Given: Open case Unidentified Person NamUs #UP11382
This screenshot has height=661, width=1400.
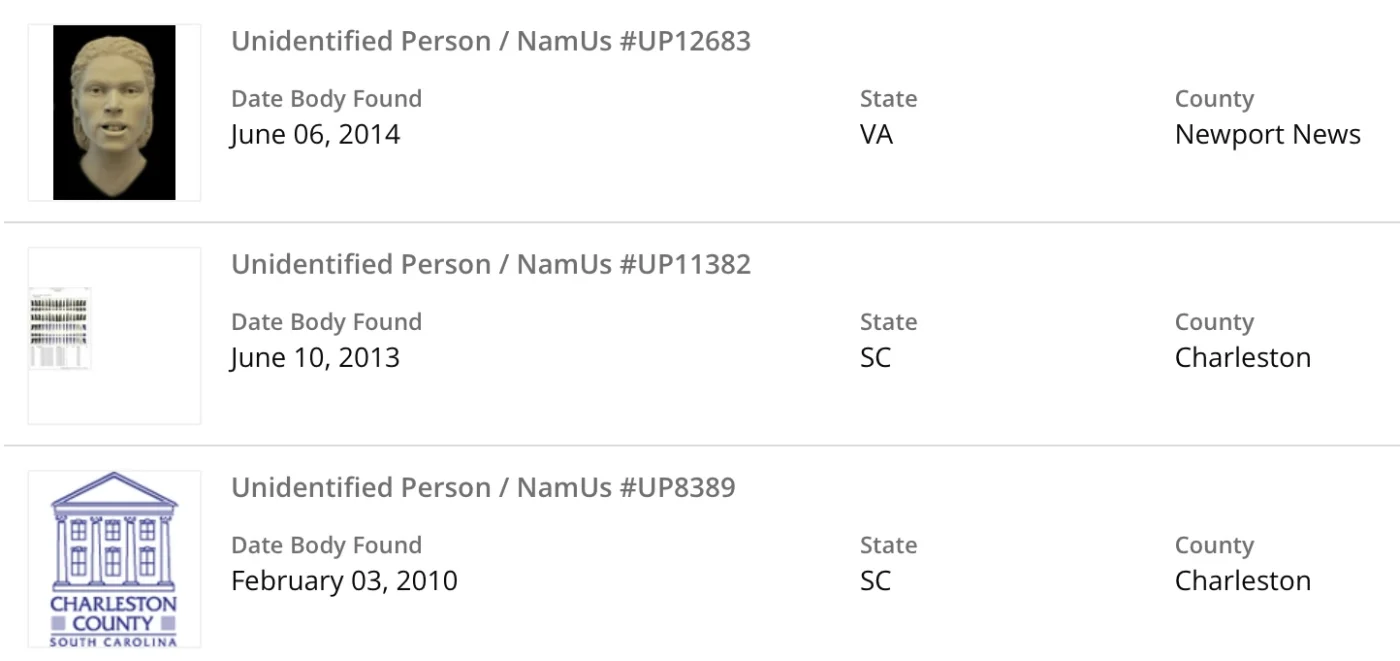Looking at the screenshot, I should pyautogui.click(x=490, y=264).
